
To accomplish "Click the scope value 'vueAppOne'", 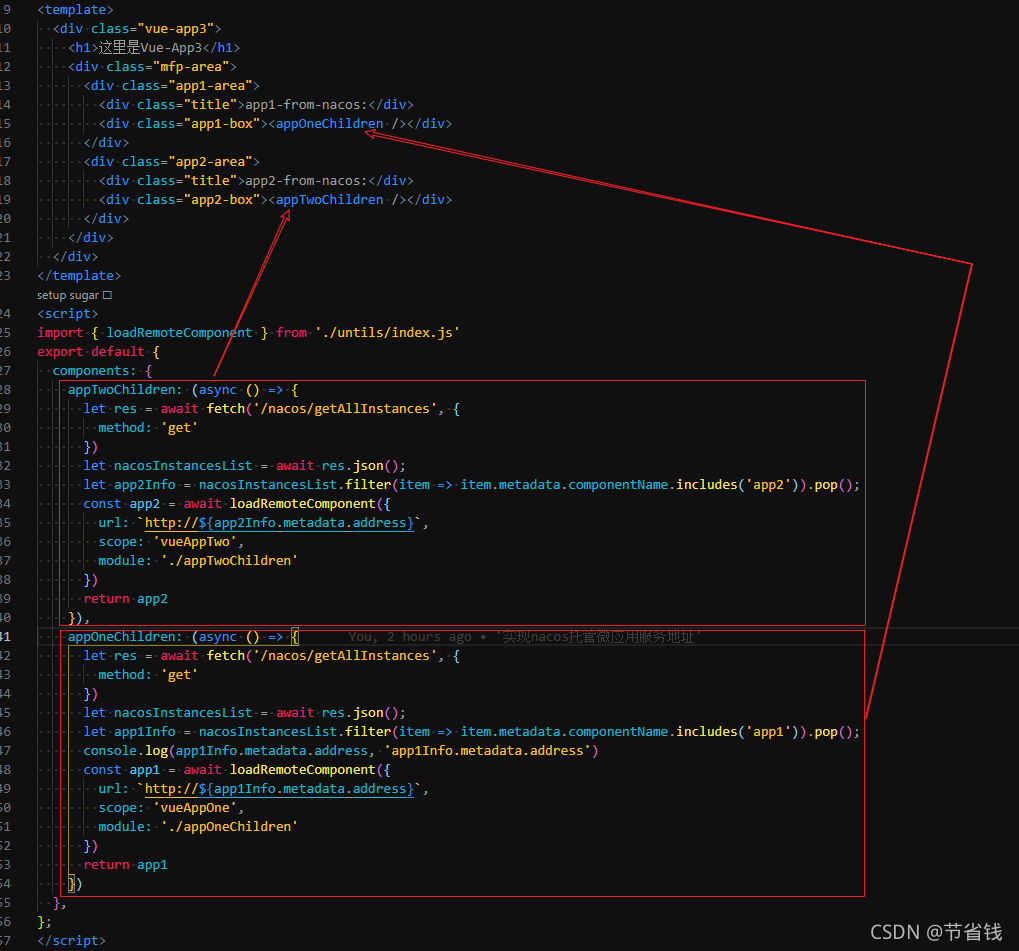I will [195, 807].
